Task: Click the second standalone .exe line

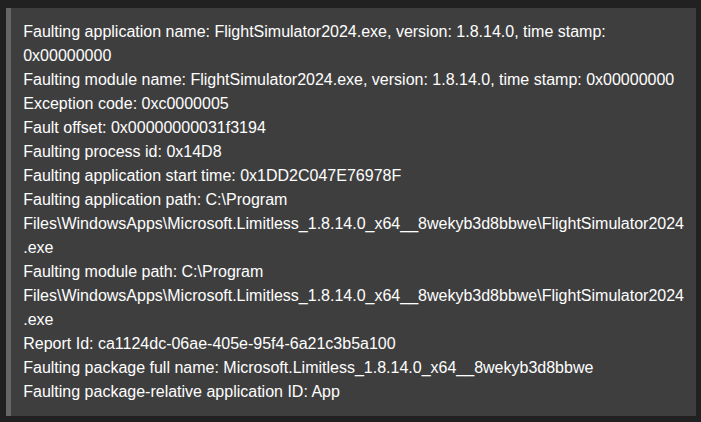Action: click(x=38, y=320)
